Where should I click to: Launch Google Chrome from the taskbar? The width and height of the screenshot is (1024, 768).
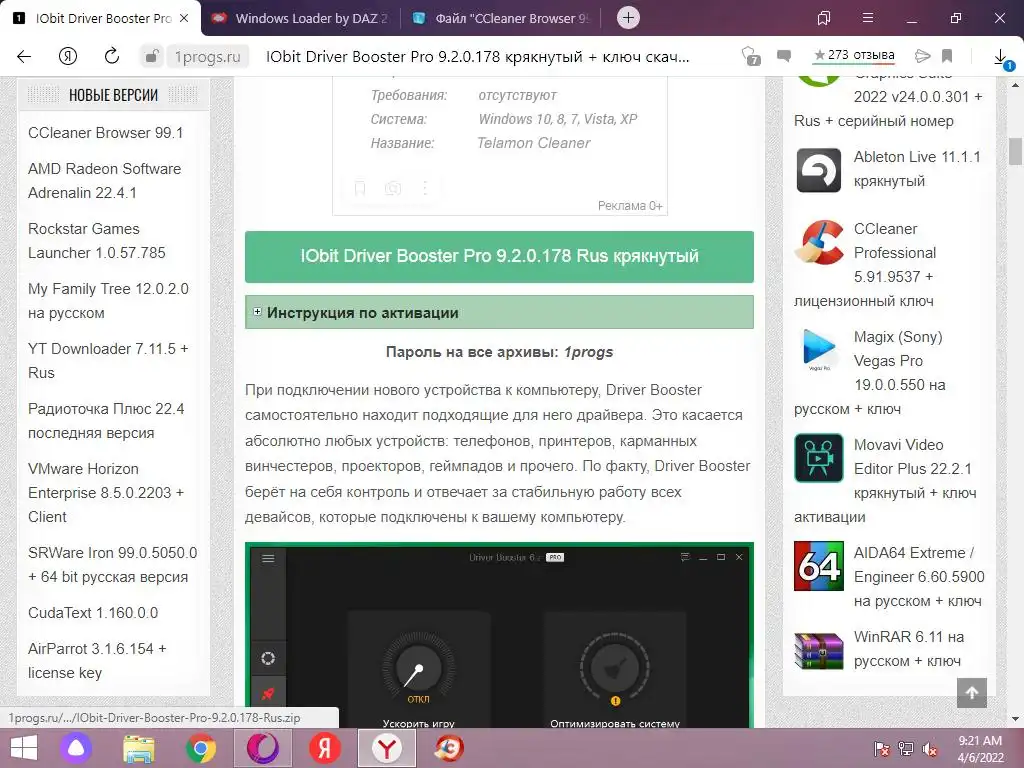point(201,748)
